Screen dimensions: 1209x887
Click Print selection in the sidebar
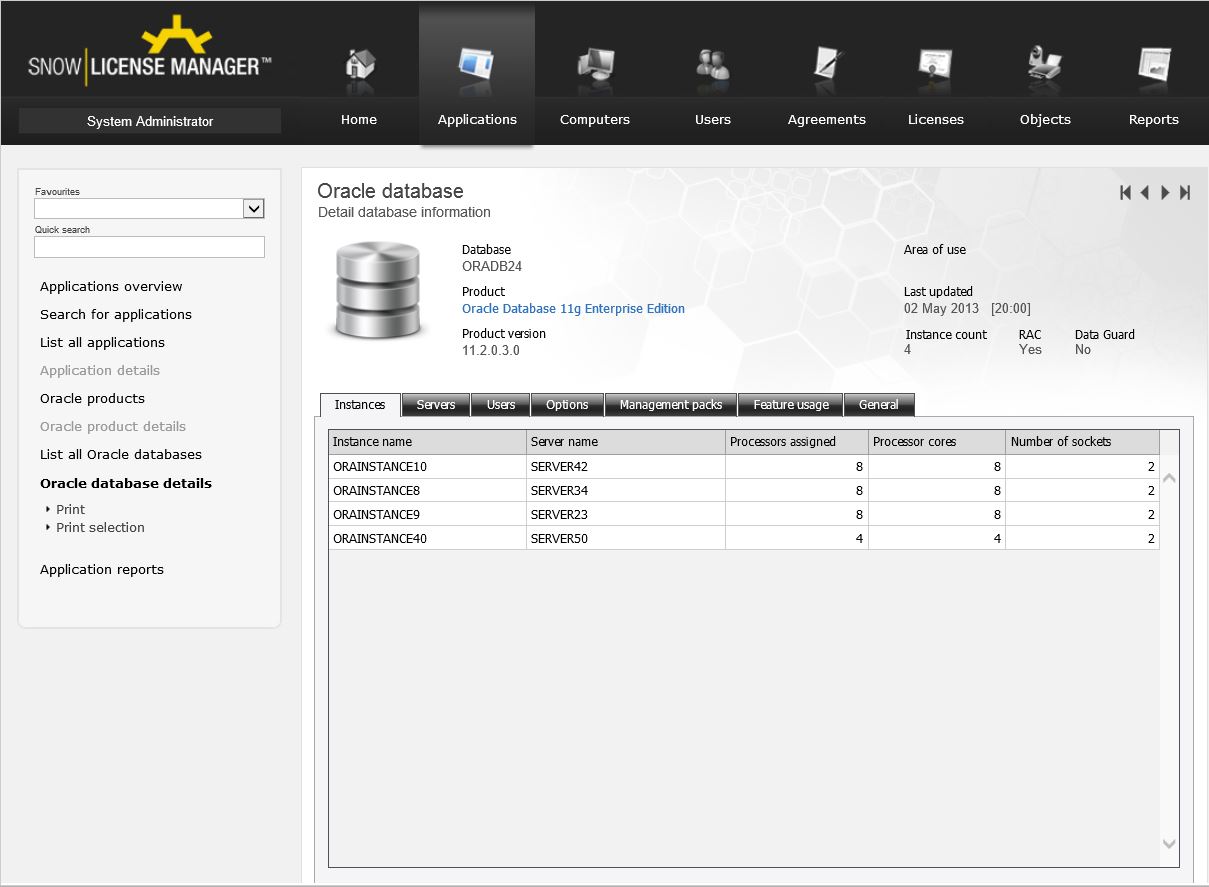tap(100, 528)
